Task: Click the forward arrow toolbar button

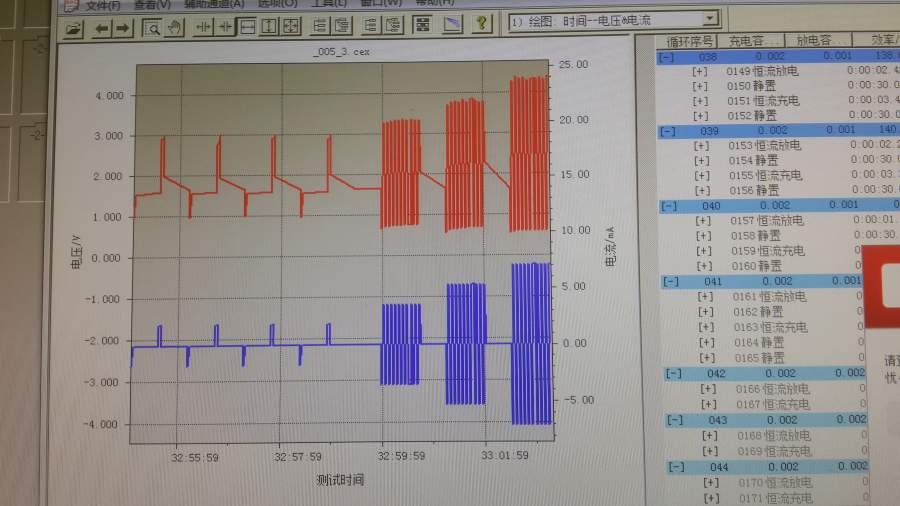Action: (122, 28)
